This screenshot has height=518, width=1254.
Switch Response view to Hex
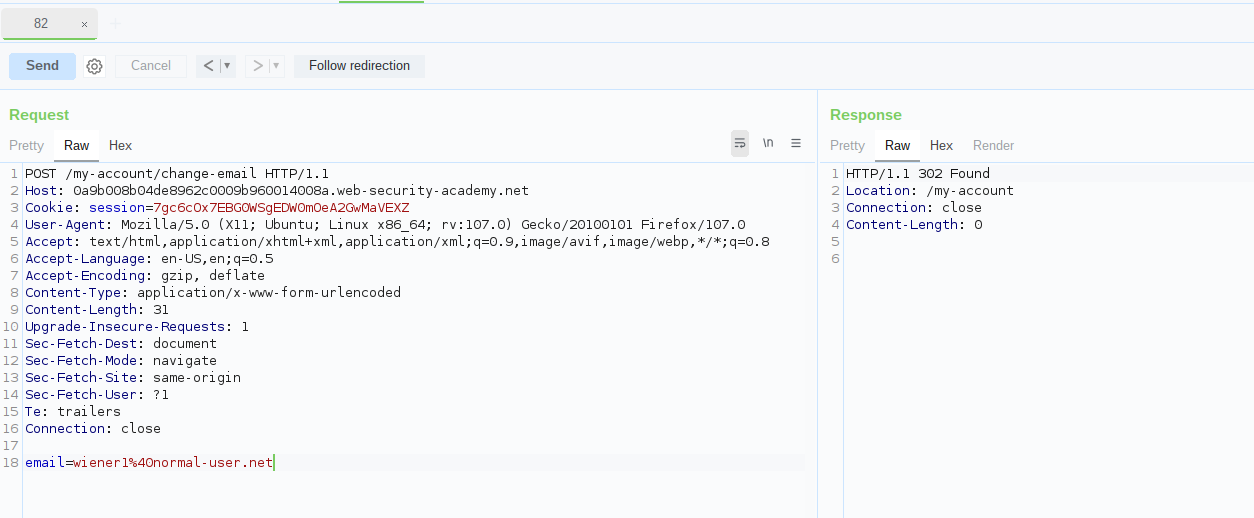(942, 146)
